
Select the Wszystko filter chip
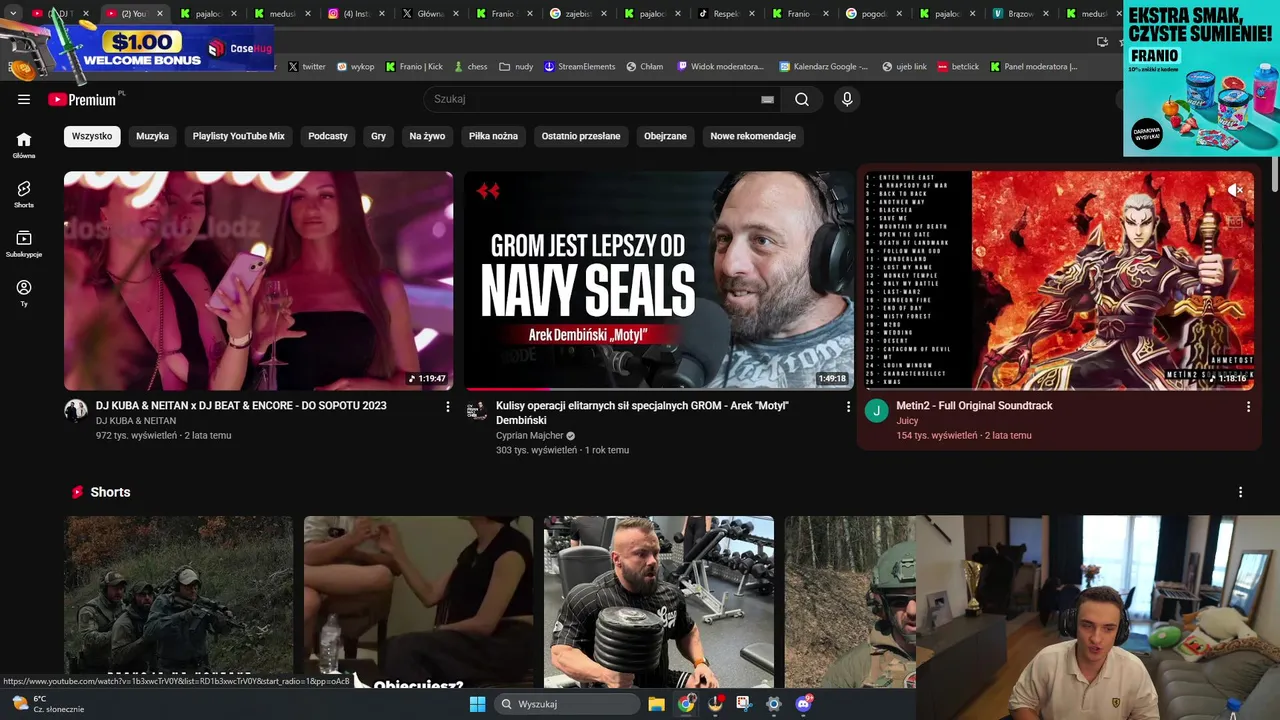click(92, 136)
